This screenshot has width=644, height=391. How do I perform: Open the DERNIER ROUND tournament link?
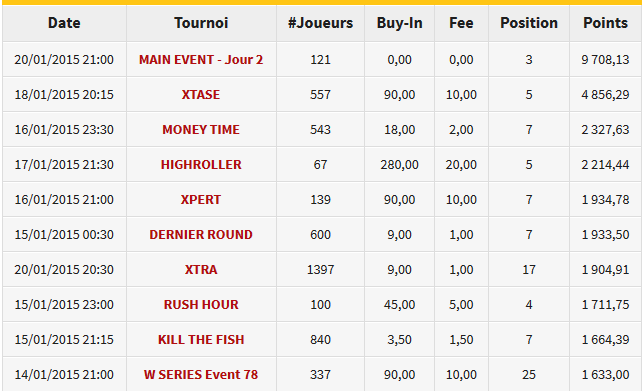coord(201,234)
